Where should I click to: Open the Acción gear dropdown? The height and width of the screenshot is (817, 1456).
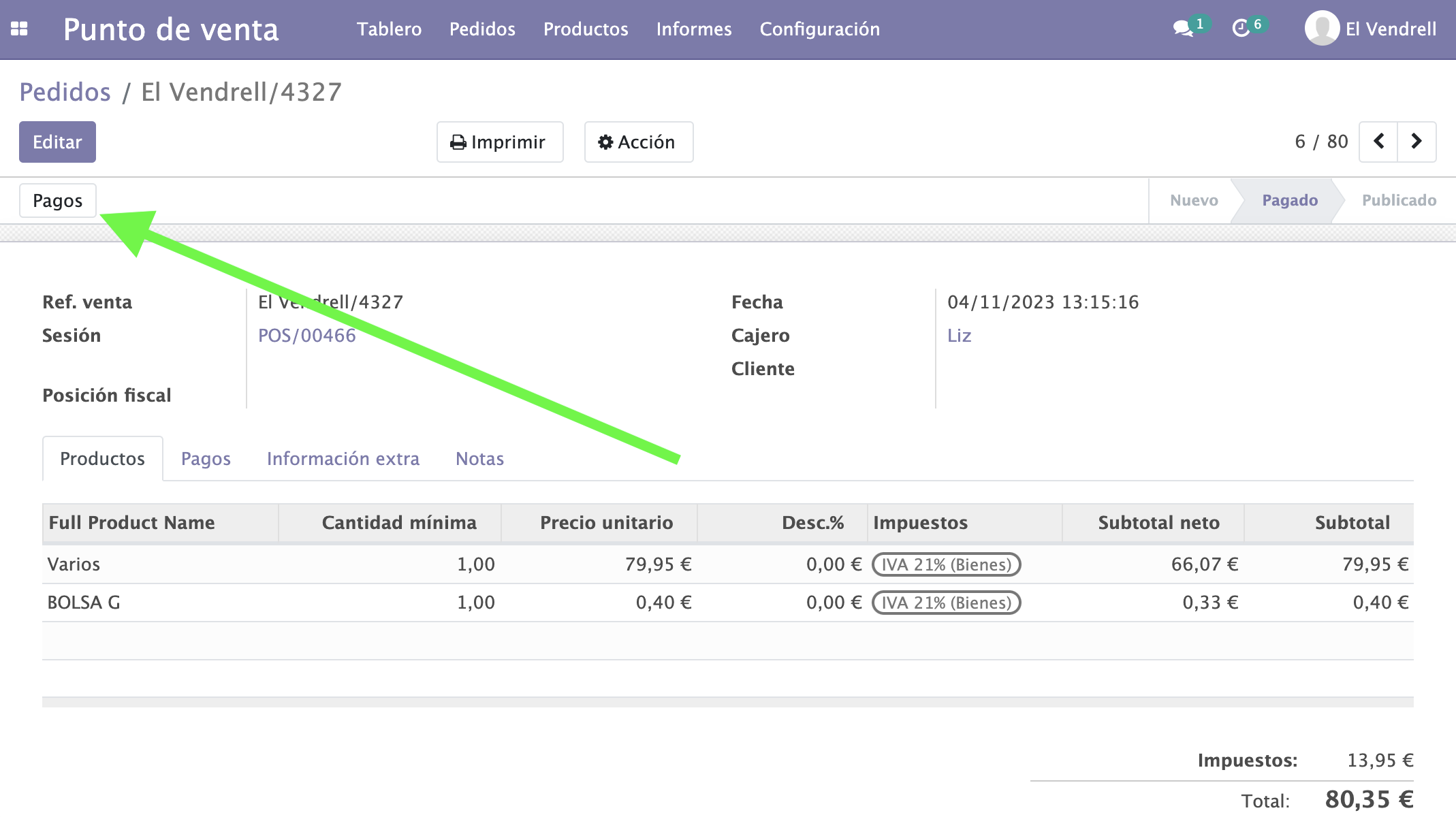tap(638, 142)
